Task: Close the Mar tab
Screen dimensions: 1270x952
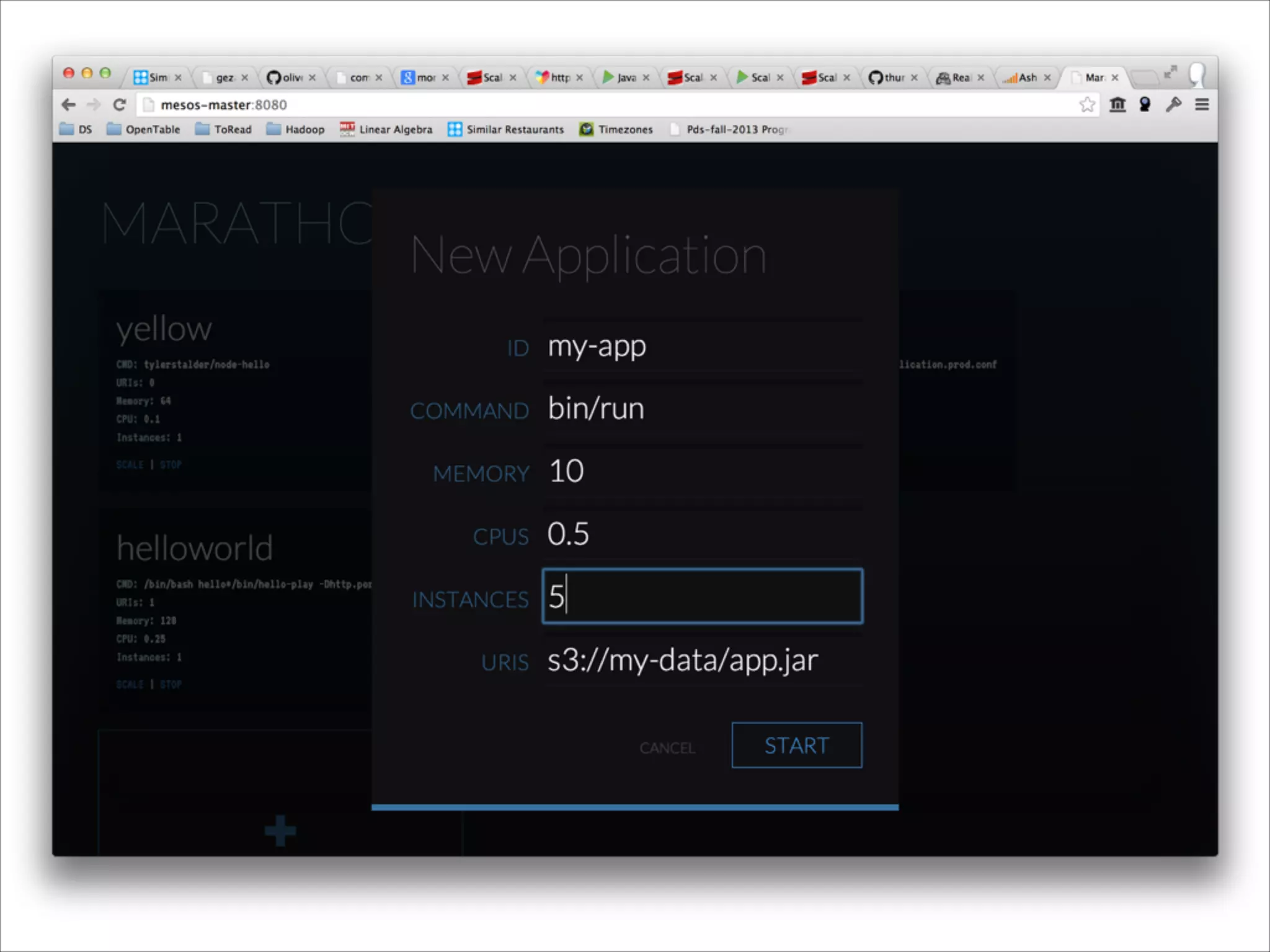Action: (1115, 77)
